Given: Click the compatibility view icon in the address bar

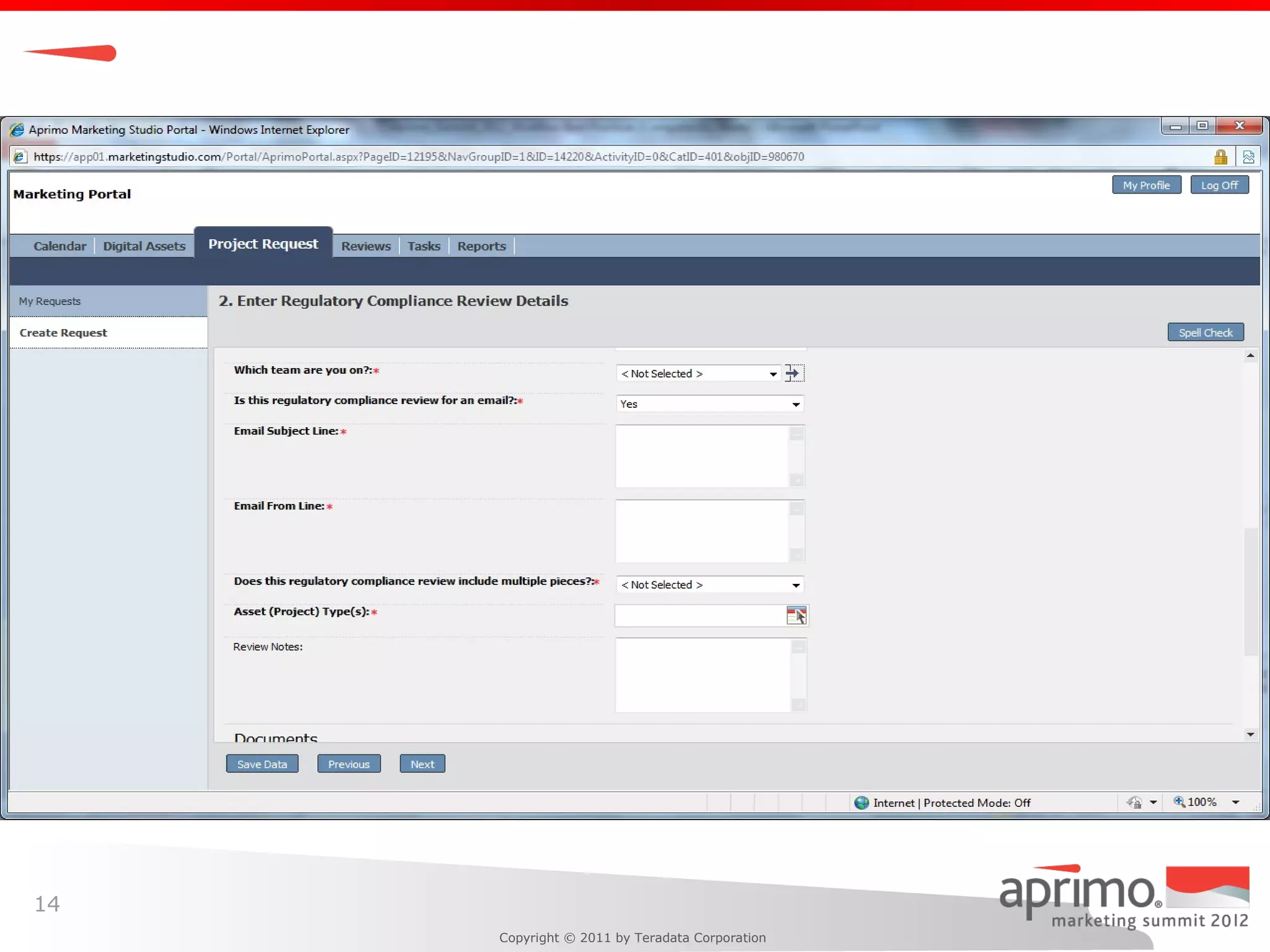Looking at the screenshot, I should pyautogui.click(x=1248, y=157).
